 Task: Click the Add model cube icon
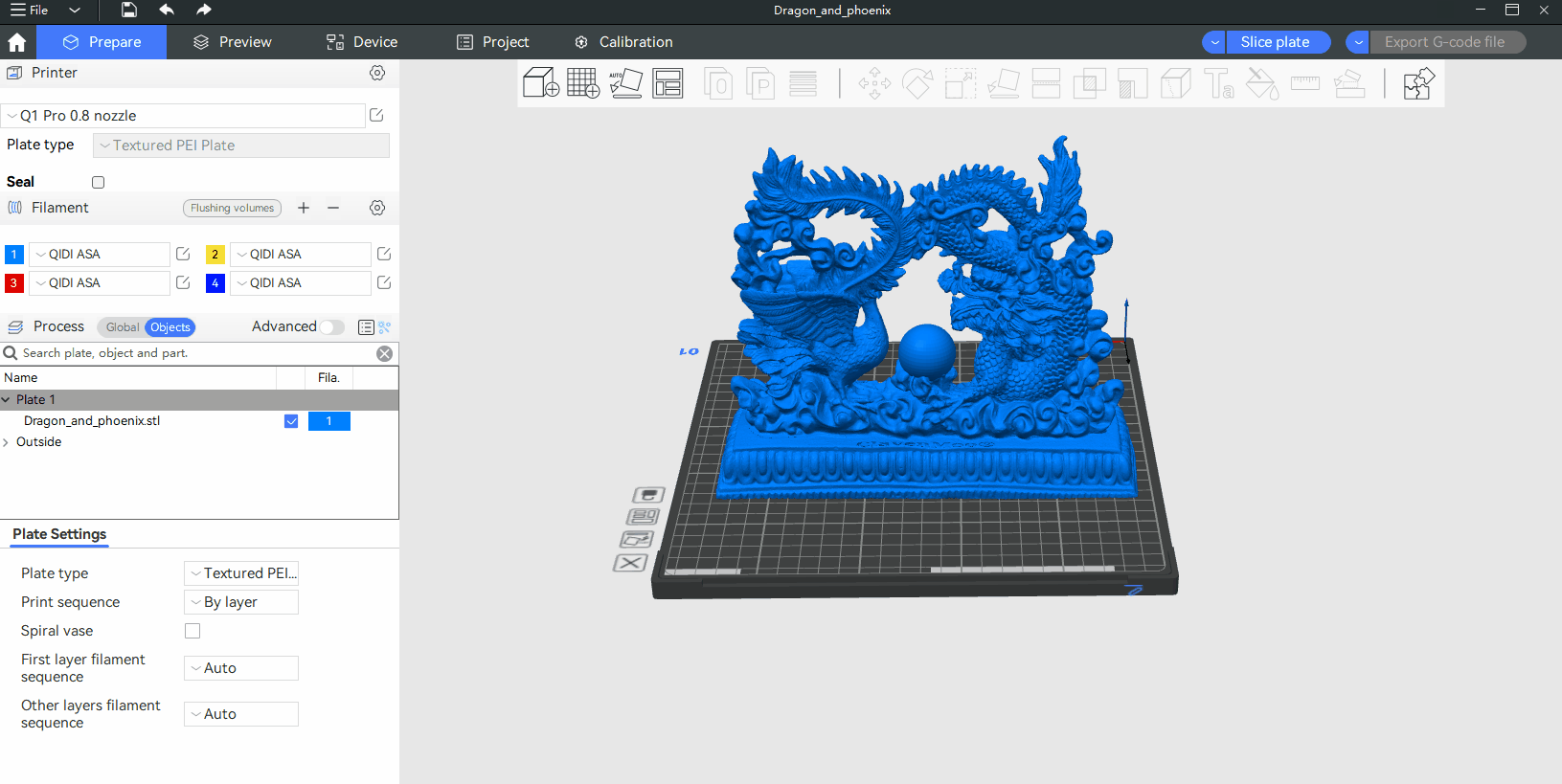click(540, 83)
